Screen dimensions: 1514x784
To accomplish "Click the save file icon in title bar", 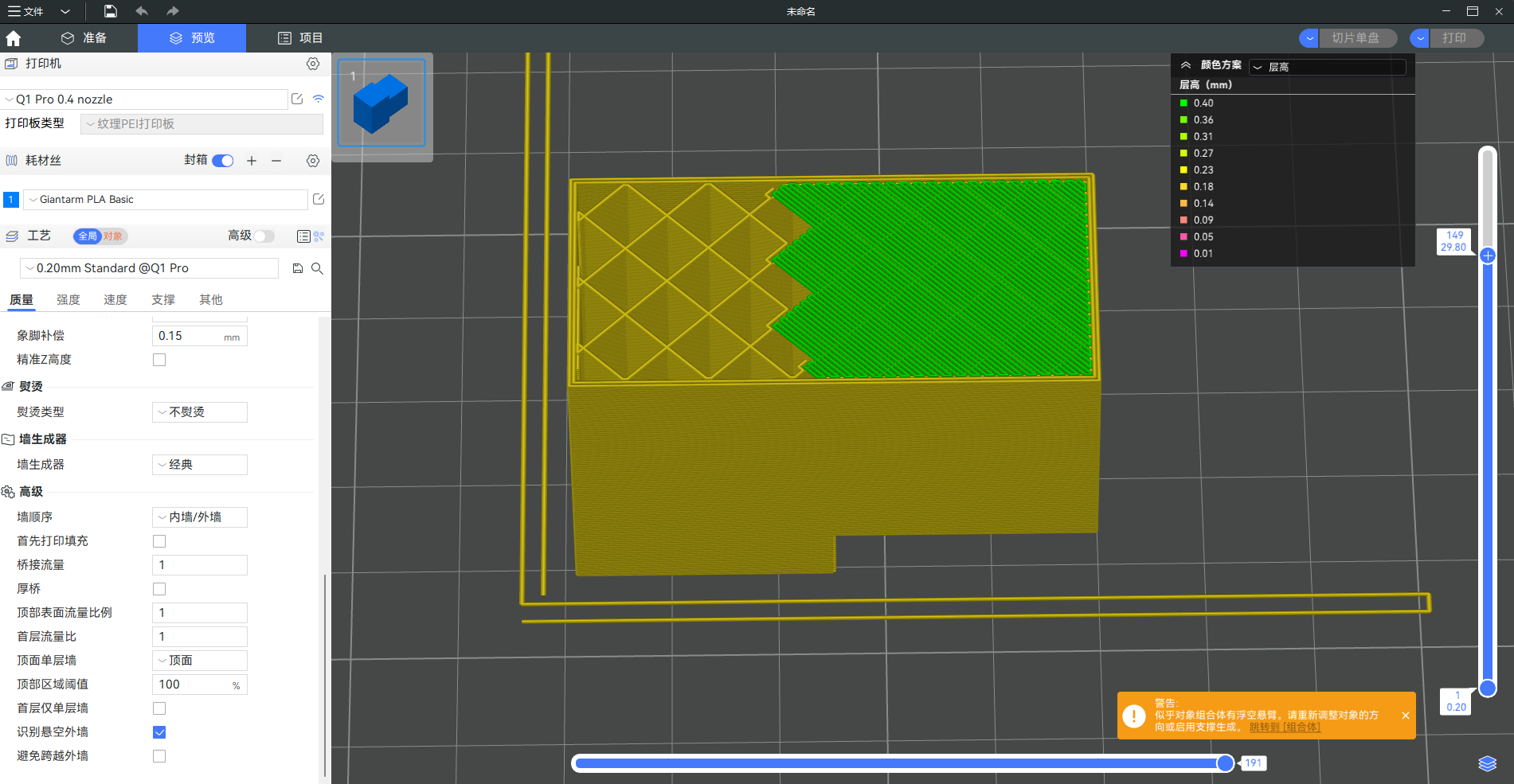I will point(111,11).
